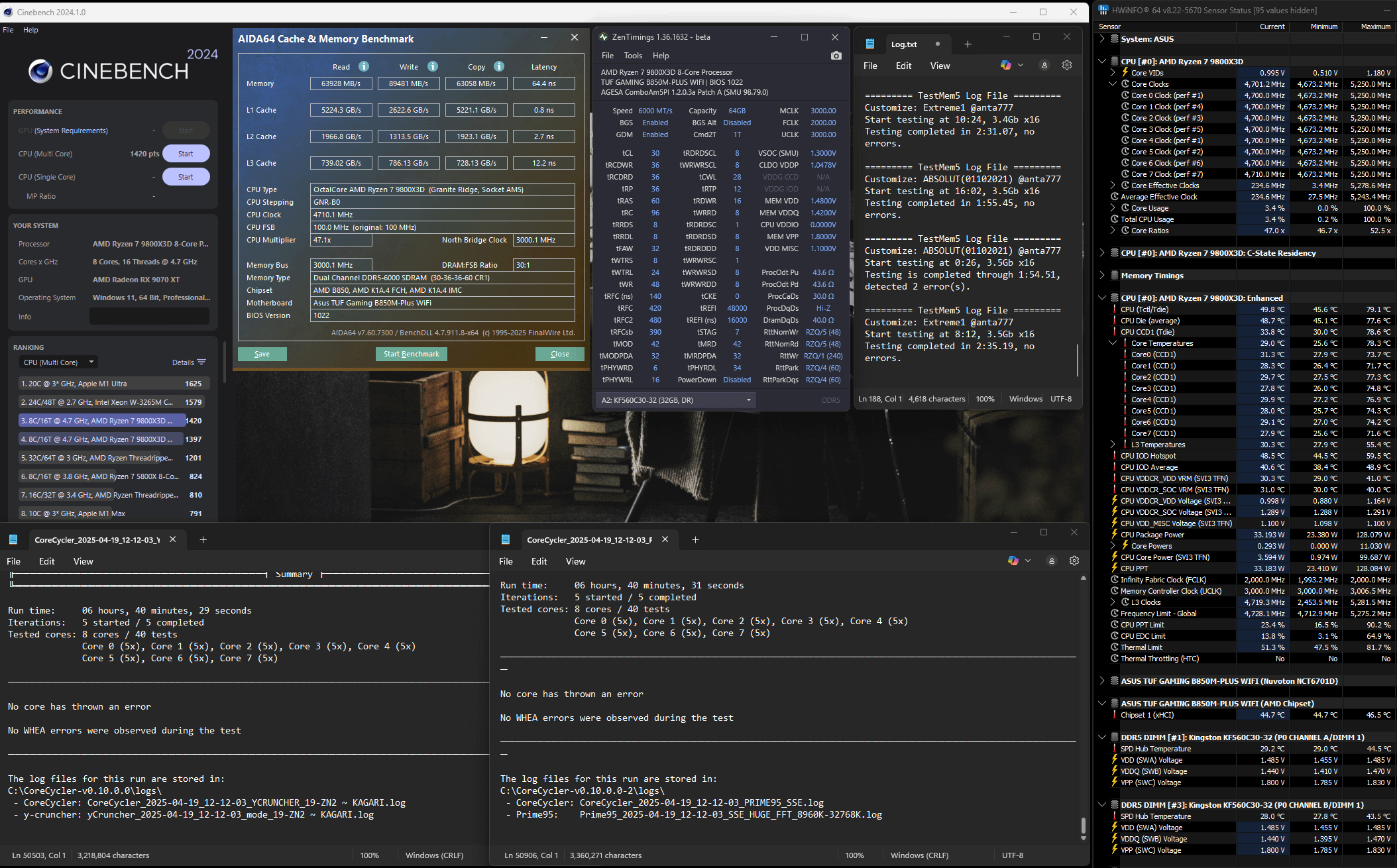Collapse the DDR5 DIMM [#1] Kingston group
Image resolution: width=1397 pixels, height=868 pixels.
pos(1102,737)
